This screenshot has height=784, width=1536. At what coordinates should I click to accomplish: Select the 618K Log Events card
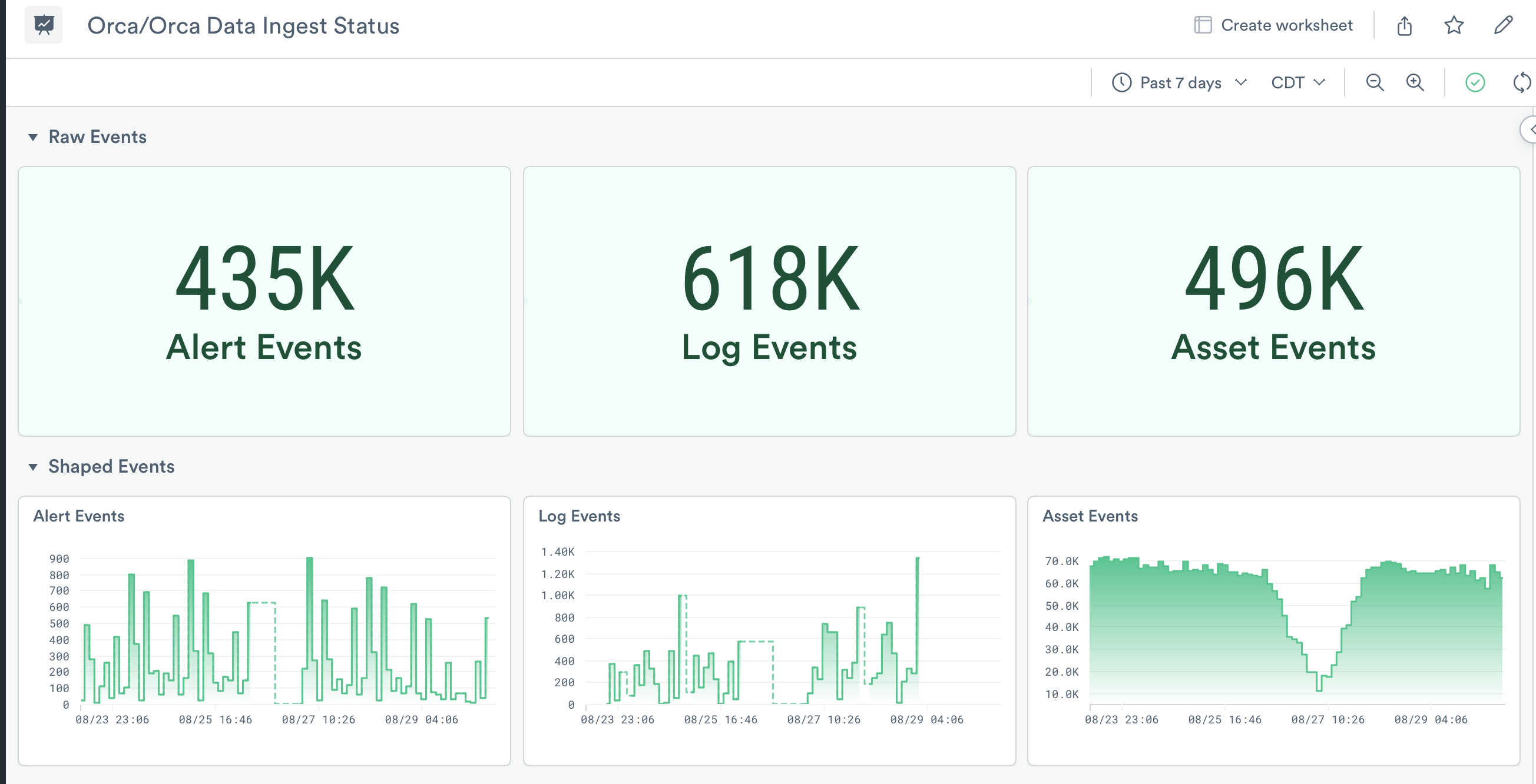(769, 301)
